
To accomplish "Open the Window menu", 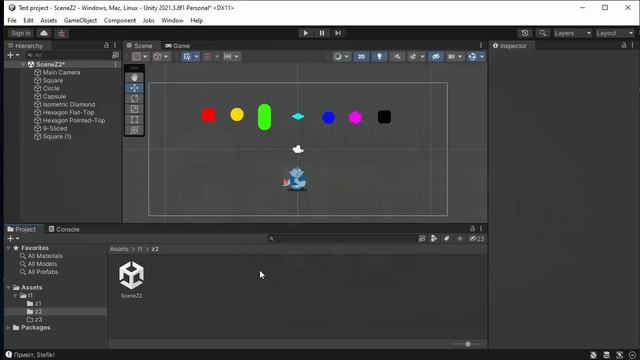I will point(172,20).
